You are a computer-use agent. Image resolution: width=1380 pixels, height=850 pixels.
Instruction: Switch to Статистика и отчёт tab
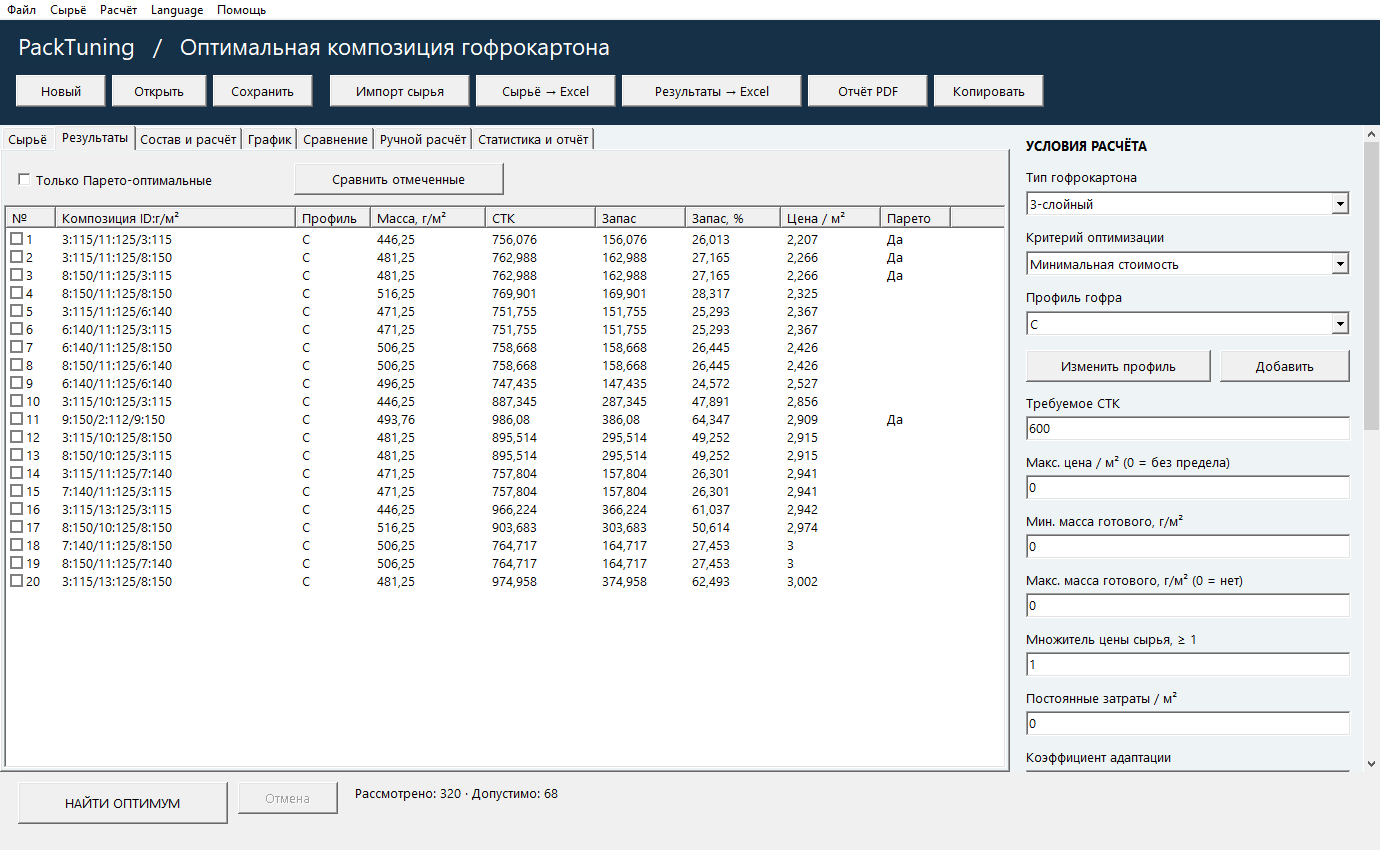coord(534,140)
